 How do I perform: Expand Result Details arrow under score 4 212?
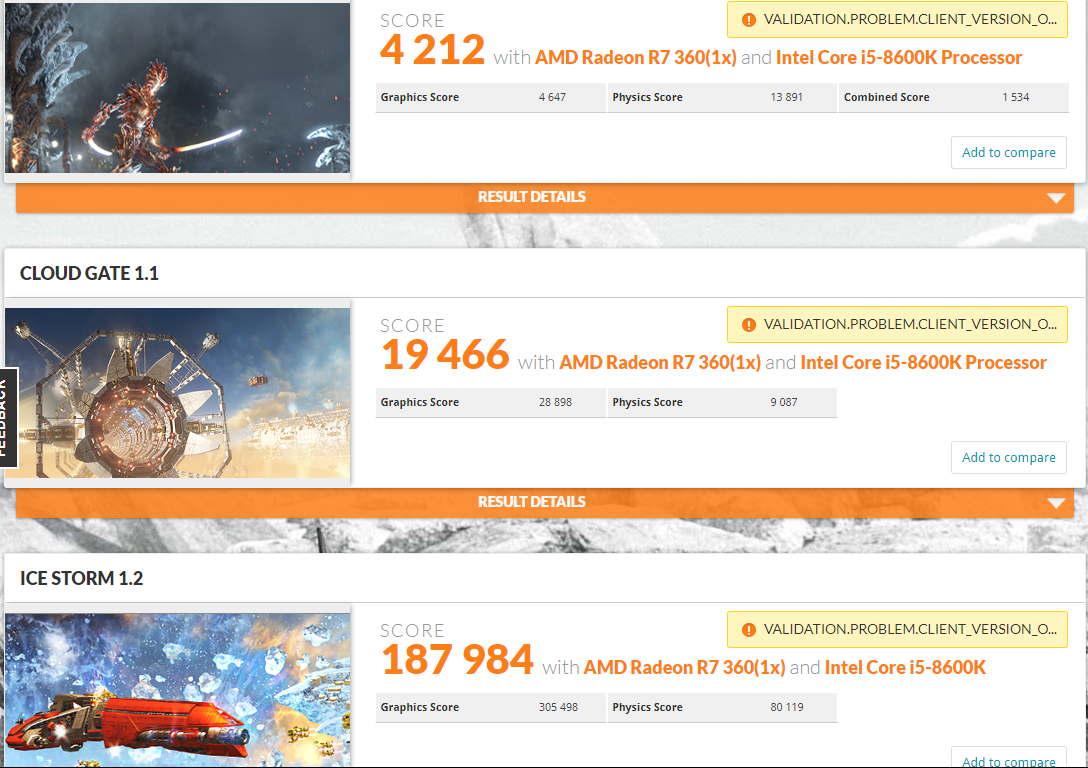coord(1055,198)
